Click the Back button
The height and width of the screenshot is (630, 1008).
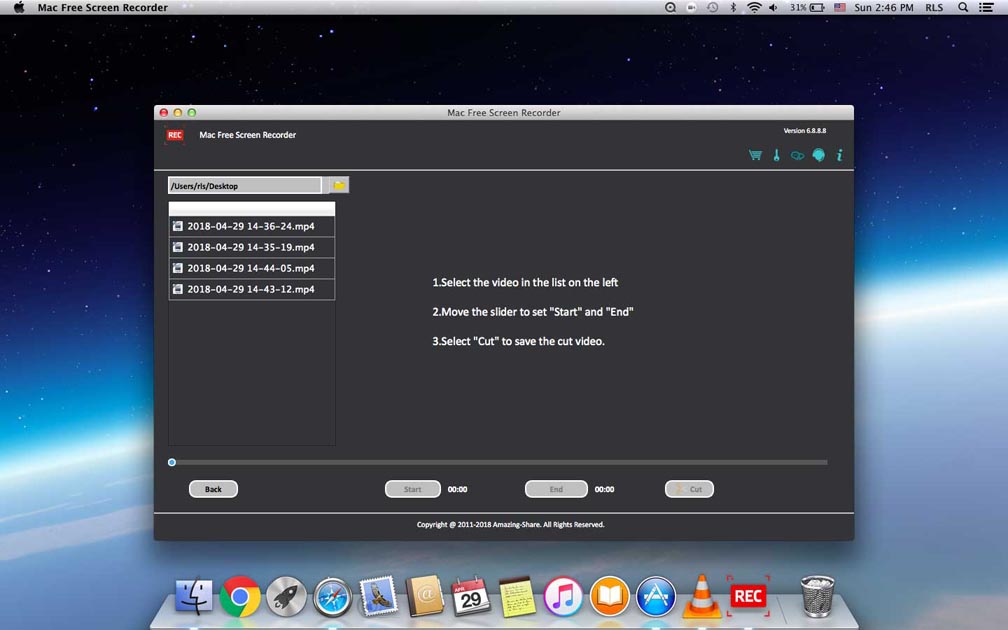(213, 489)
